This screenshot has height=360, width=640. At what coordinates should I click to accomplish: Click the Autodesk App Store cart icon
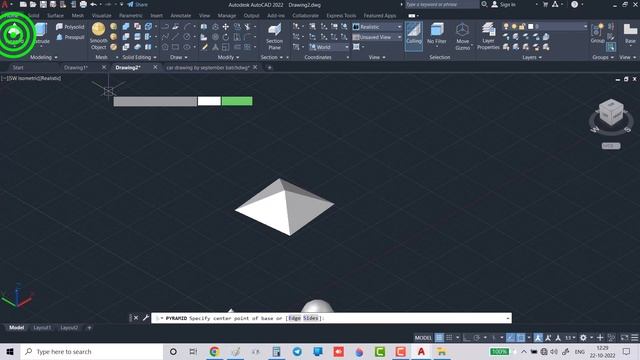[x=545, y=4]
